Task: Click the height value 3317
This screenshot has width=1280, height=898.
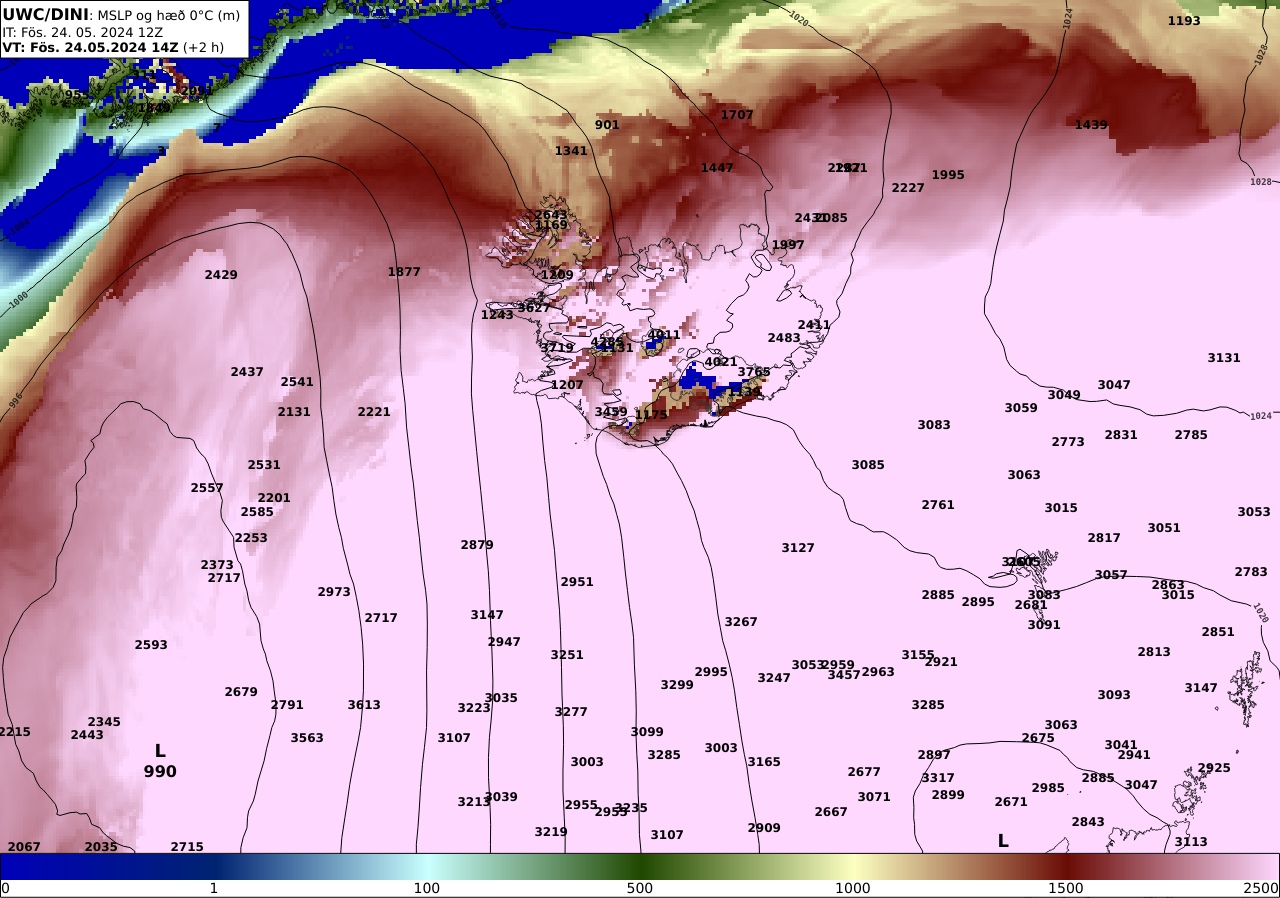Action: (x=938, y=778)
